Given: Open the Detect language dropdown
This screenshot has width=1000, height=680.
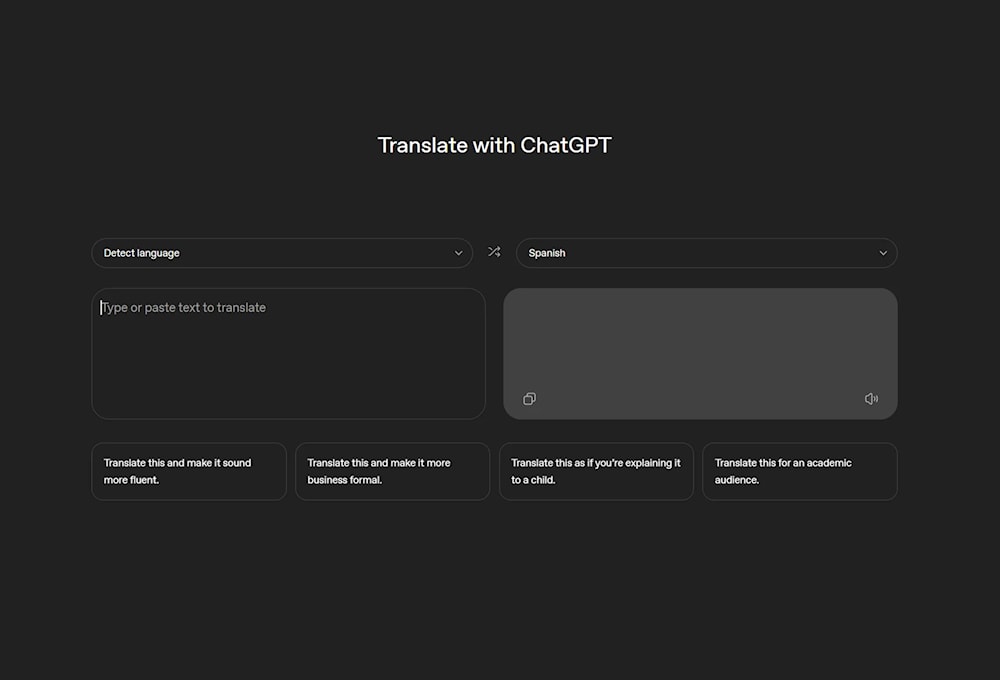Looking at the screenshot, I should click(x=282, y=253).
